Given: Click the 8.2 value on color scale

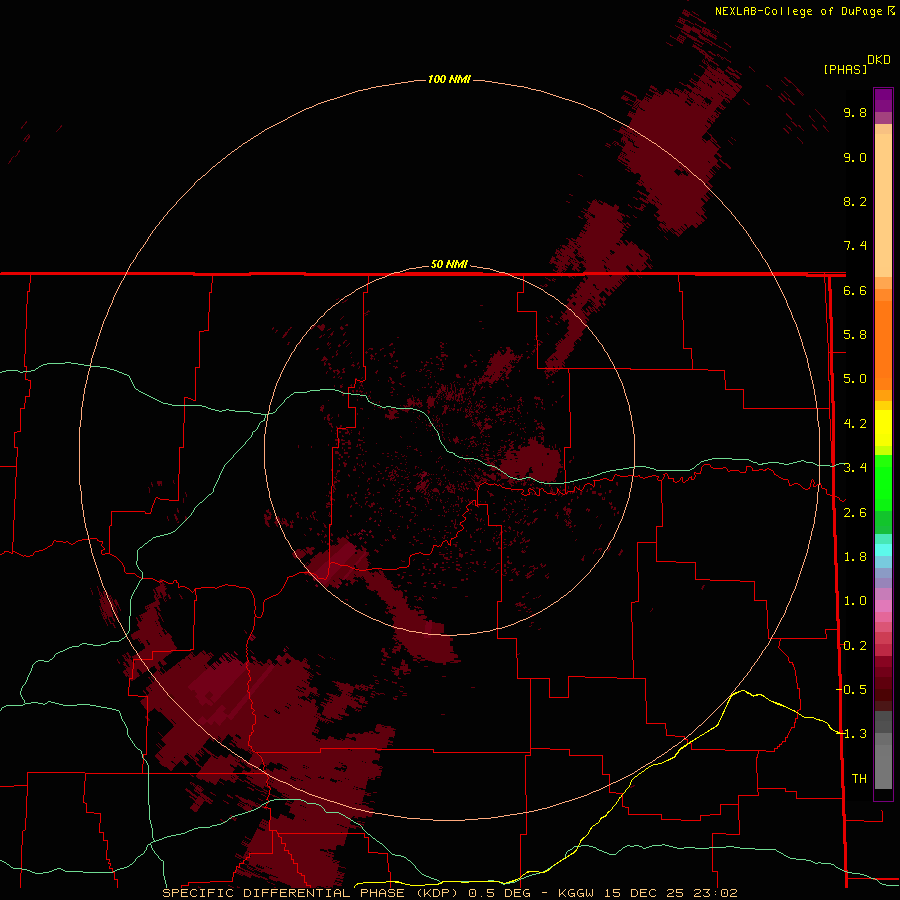Looking at the screenshot, I should [855, 202].
